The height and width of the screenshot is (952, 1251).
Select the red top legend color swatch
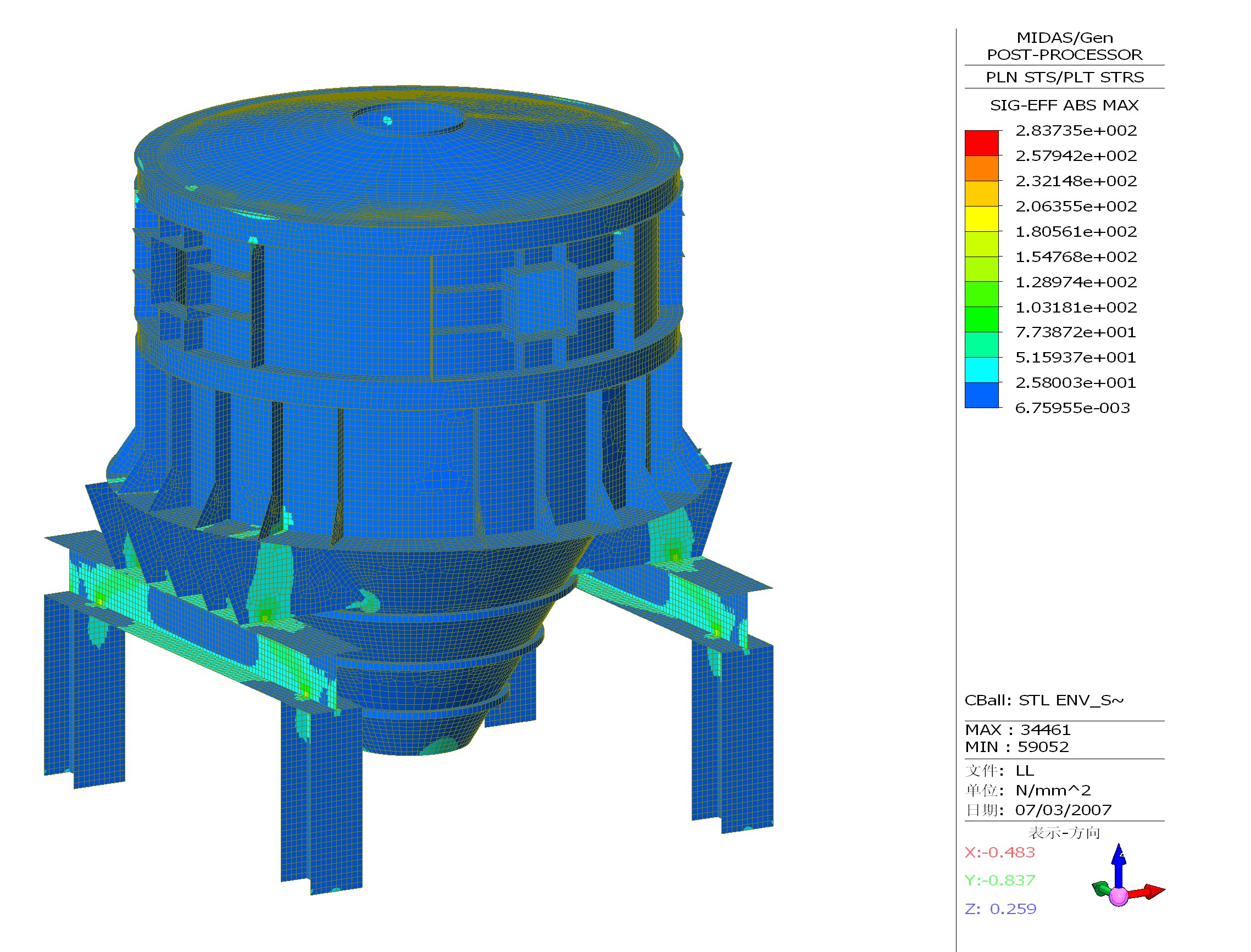[981, 143]
